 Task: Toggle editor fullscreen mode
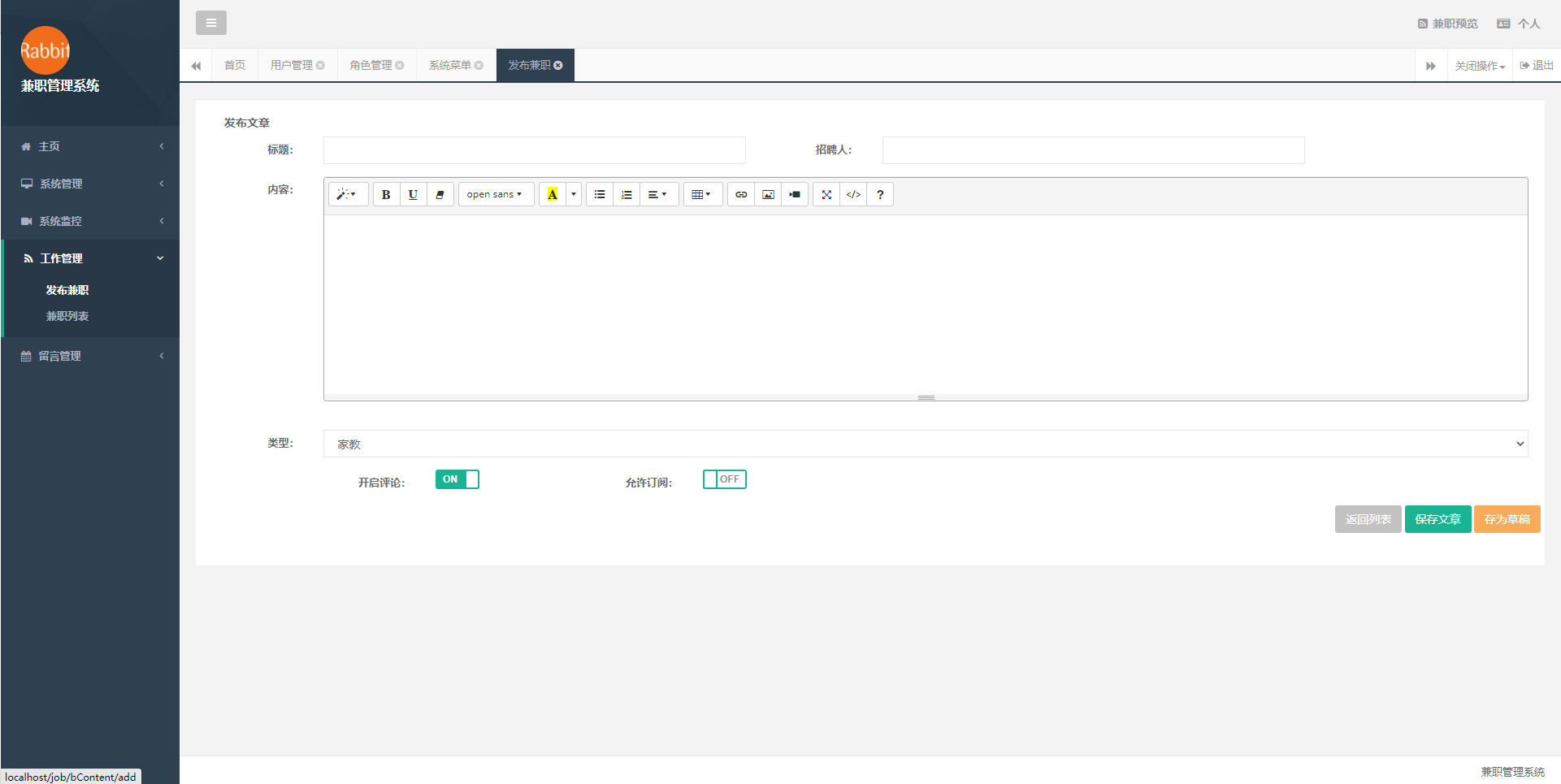click(x=826, y=194)
